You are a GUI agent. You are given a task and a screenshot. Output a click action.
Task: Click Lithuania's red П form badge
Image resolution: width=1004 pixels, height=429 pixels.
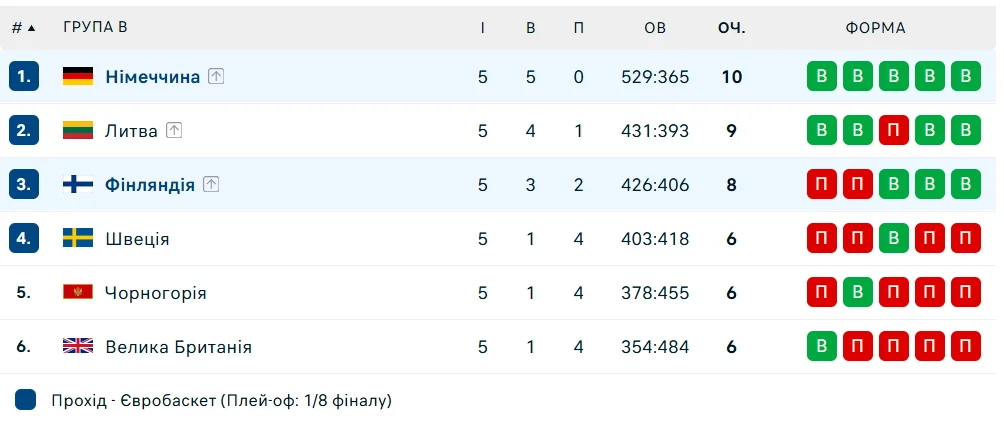tap(894, 131)
